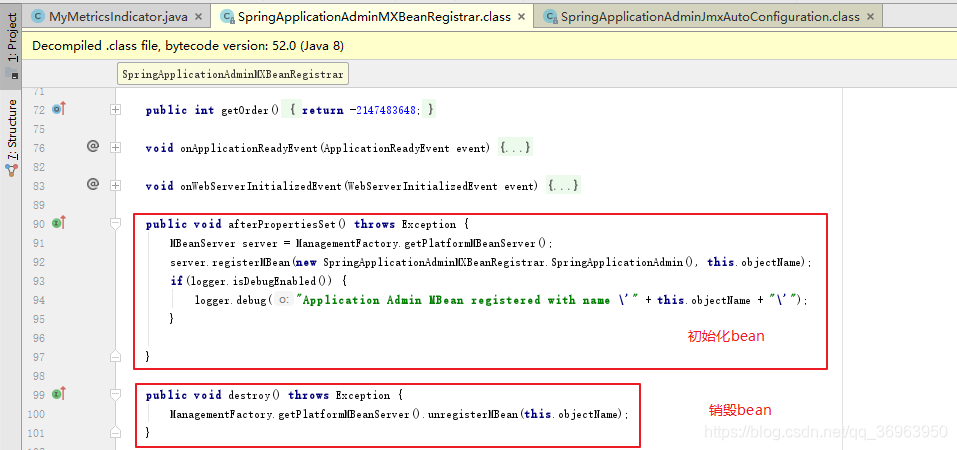Viewport: 957px width, 450px height.
Task: Click getPlatformMBeanServer on line 91
Action: click(473, 244)
